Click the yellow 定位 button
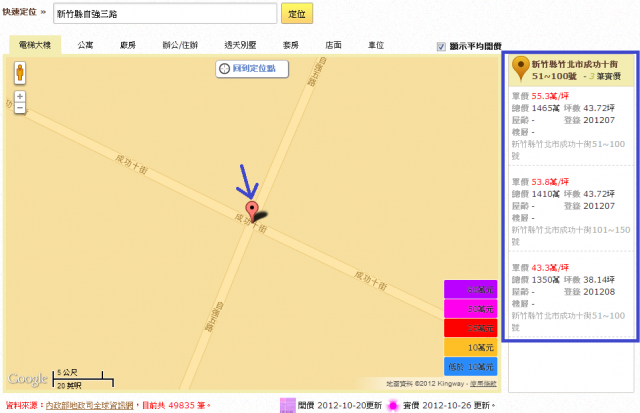 [297, 13]
